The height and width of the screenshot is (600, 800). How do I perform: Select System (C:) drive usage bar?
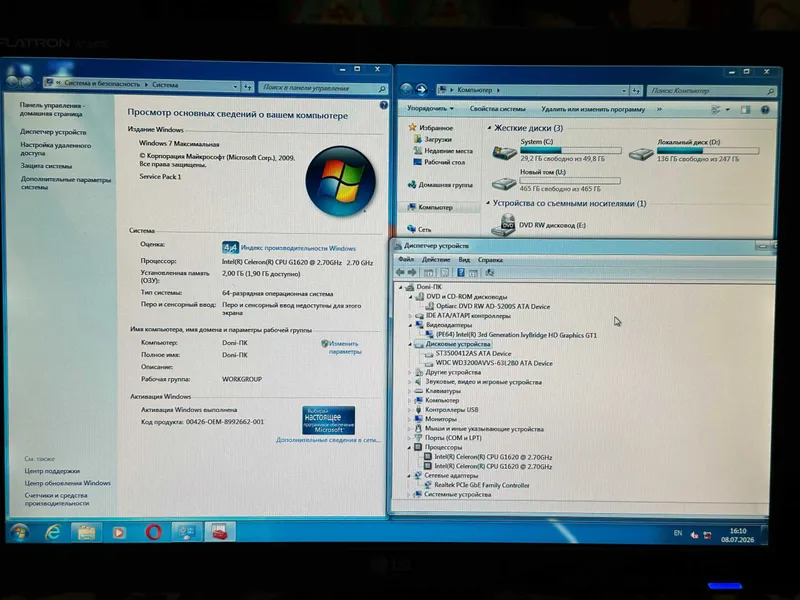click(570, 151)
